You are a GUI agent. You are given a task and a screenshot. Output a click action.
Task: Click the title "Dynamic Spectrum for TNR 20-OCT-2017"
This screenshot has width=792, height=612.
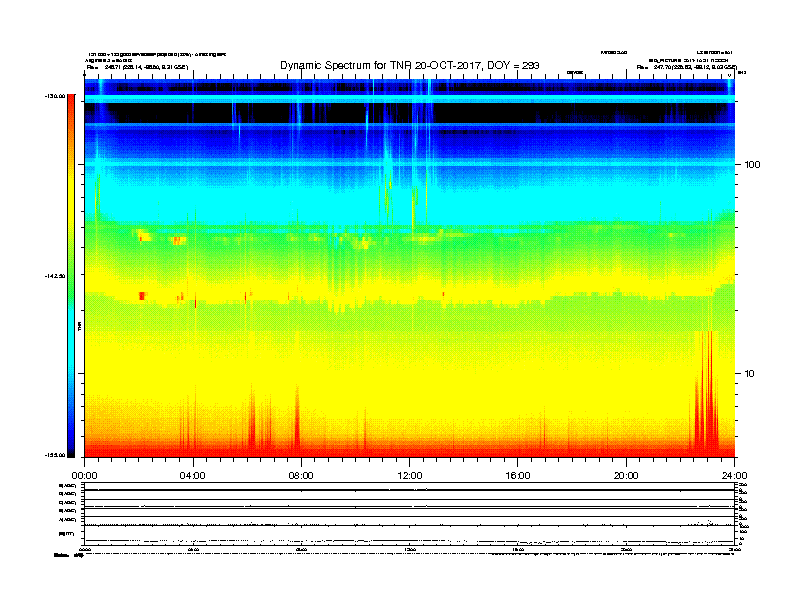380,66
